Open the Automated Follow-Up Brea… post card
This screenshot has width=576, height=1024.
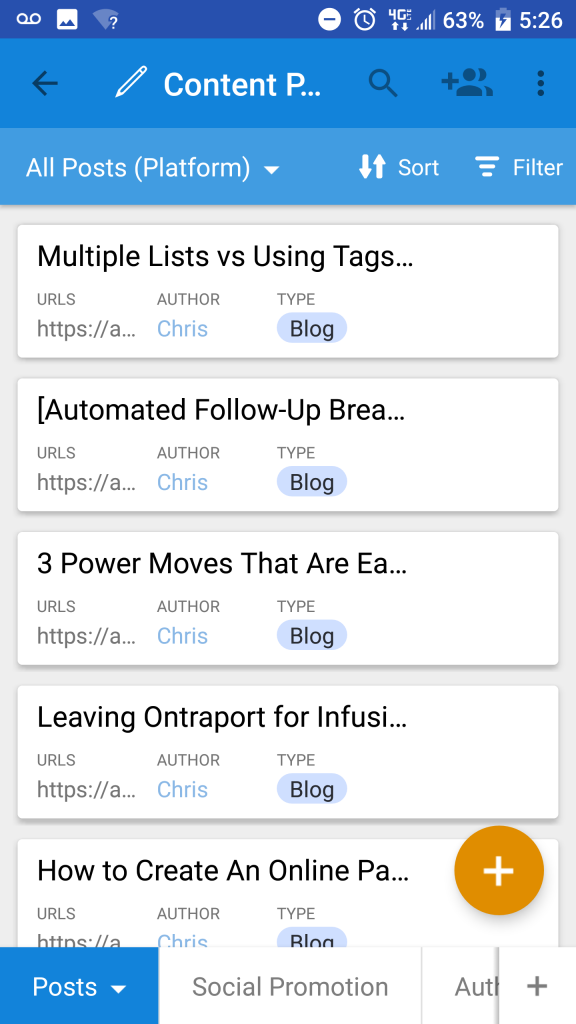[288, 445]
